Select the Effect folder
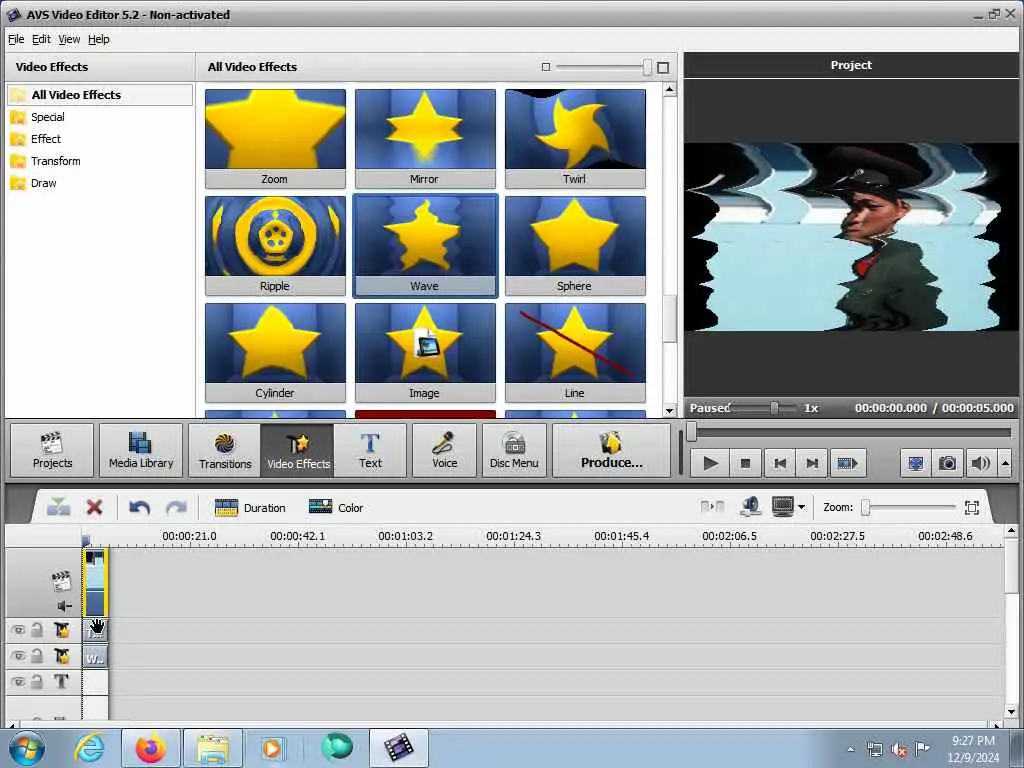 point(46,139)
